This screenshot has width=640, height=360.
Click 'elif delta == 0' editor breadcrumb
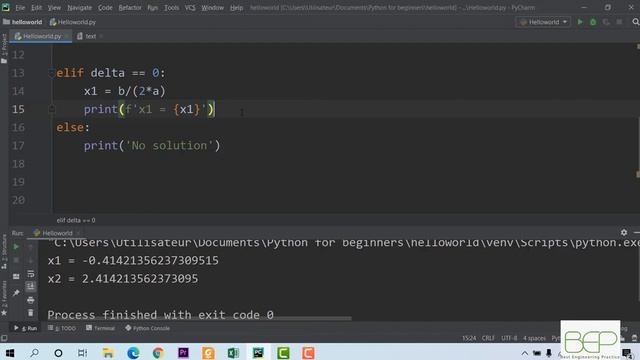pyautogui.click(x=76, y=220)
